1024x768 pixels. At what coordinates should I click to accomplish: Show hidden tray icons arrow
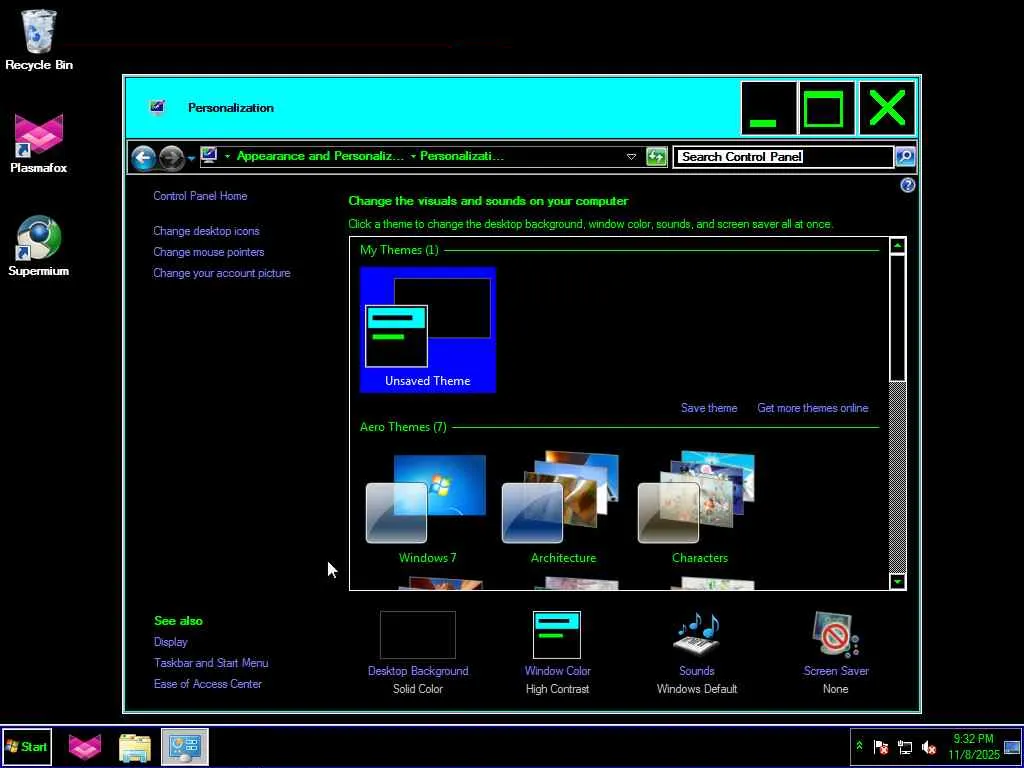coord(859,746)
